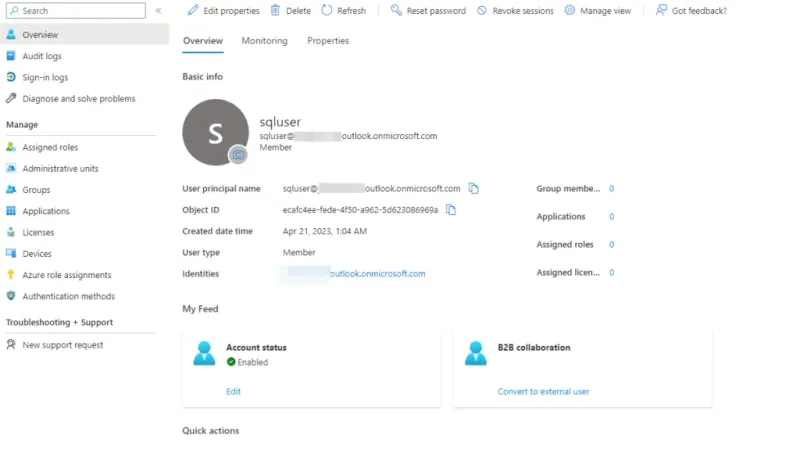Image resolution: width=800 pixels, height=450 pixels.
Task: Open Edit properties in toolbar
Action: (223, 11)
